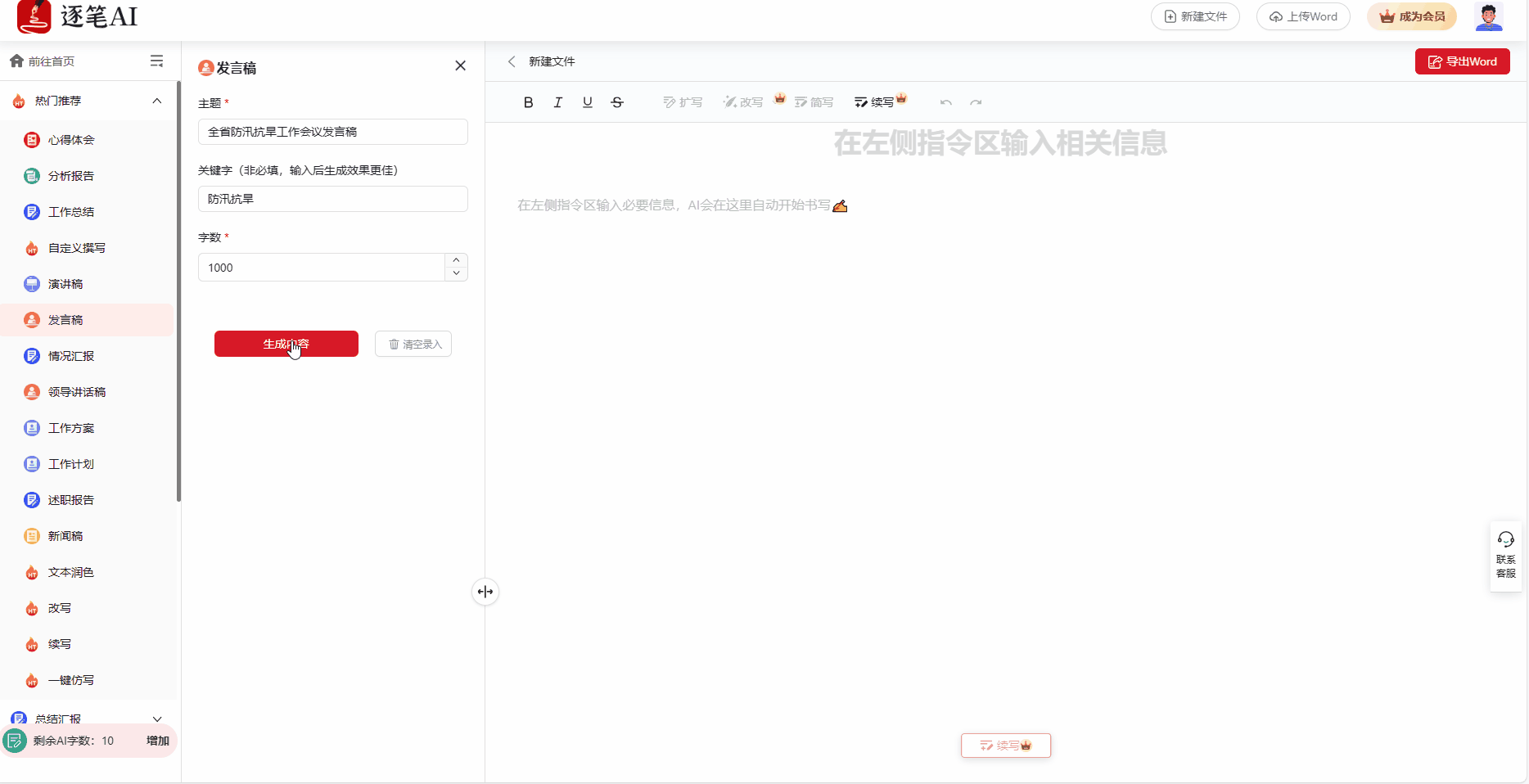
Task: Toggle italic formatting
Action: tap(557, 102)
